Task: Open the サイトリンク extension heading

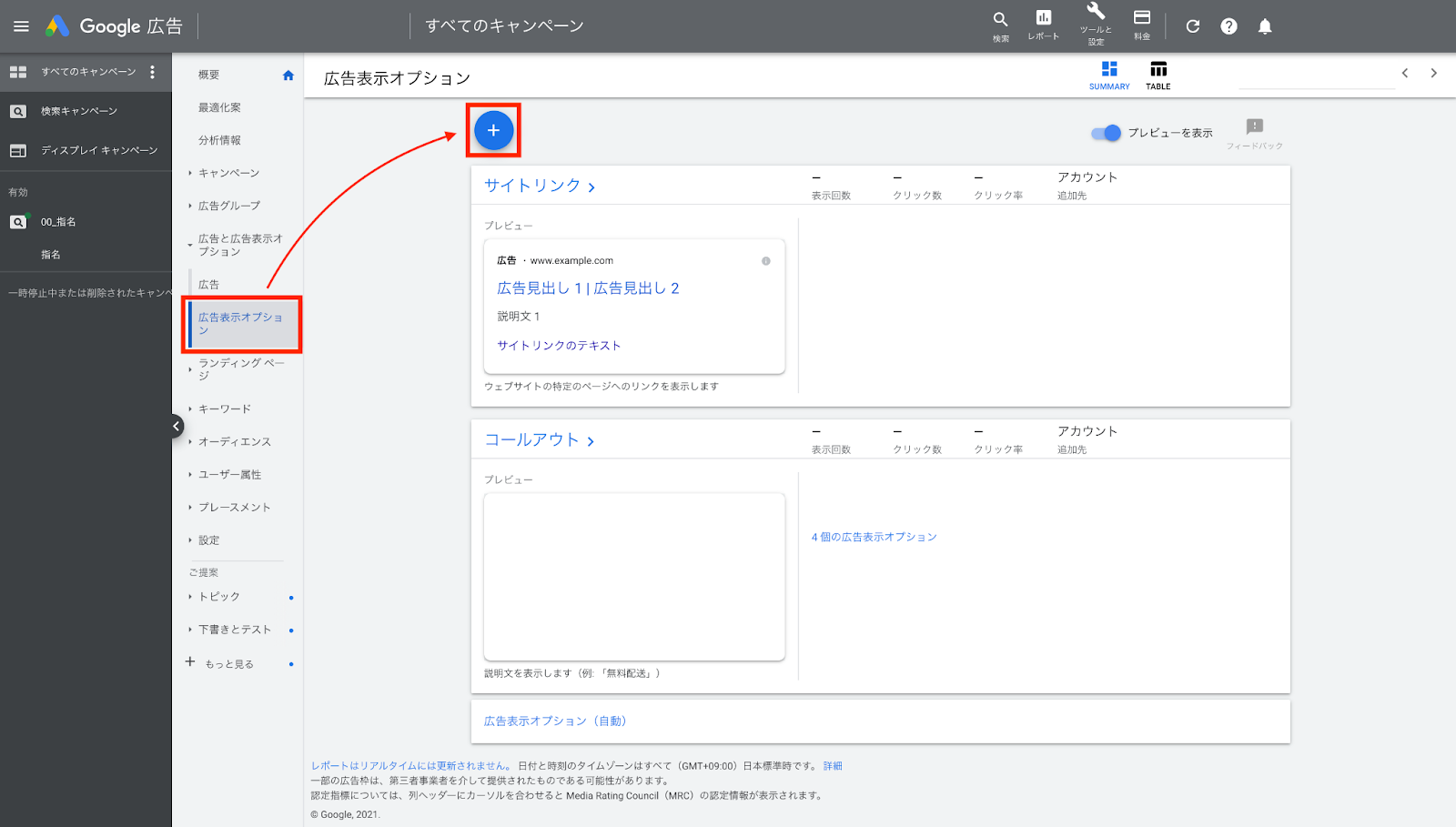Action: pyautogui.click(x=539, y=186)
